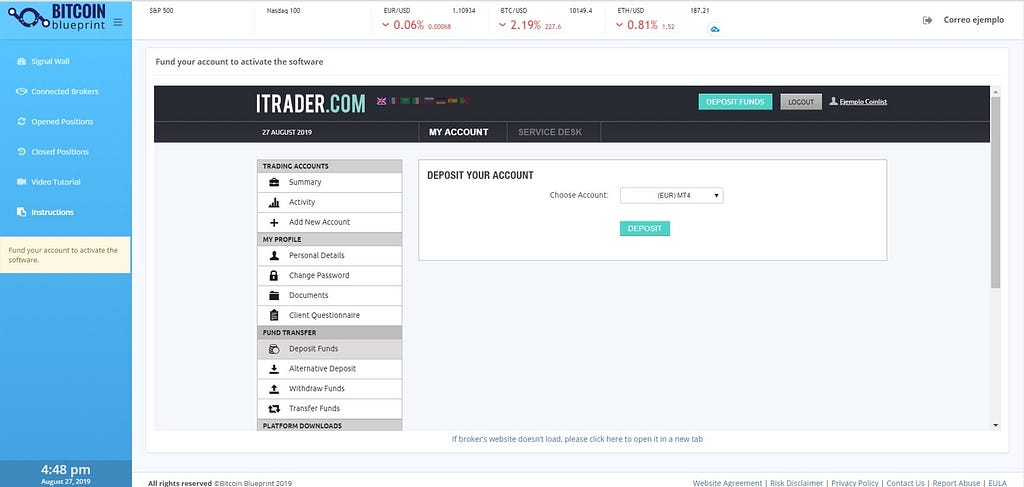Click the Signal Wall sidebar icon
1024x487 pixels.
click(x=21, y=61)
